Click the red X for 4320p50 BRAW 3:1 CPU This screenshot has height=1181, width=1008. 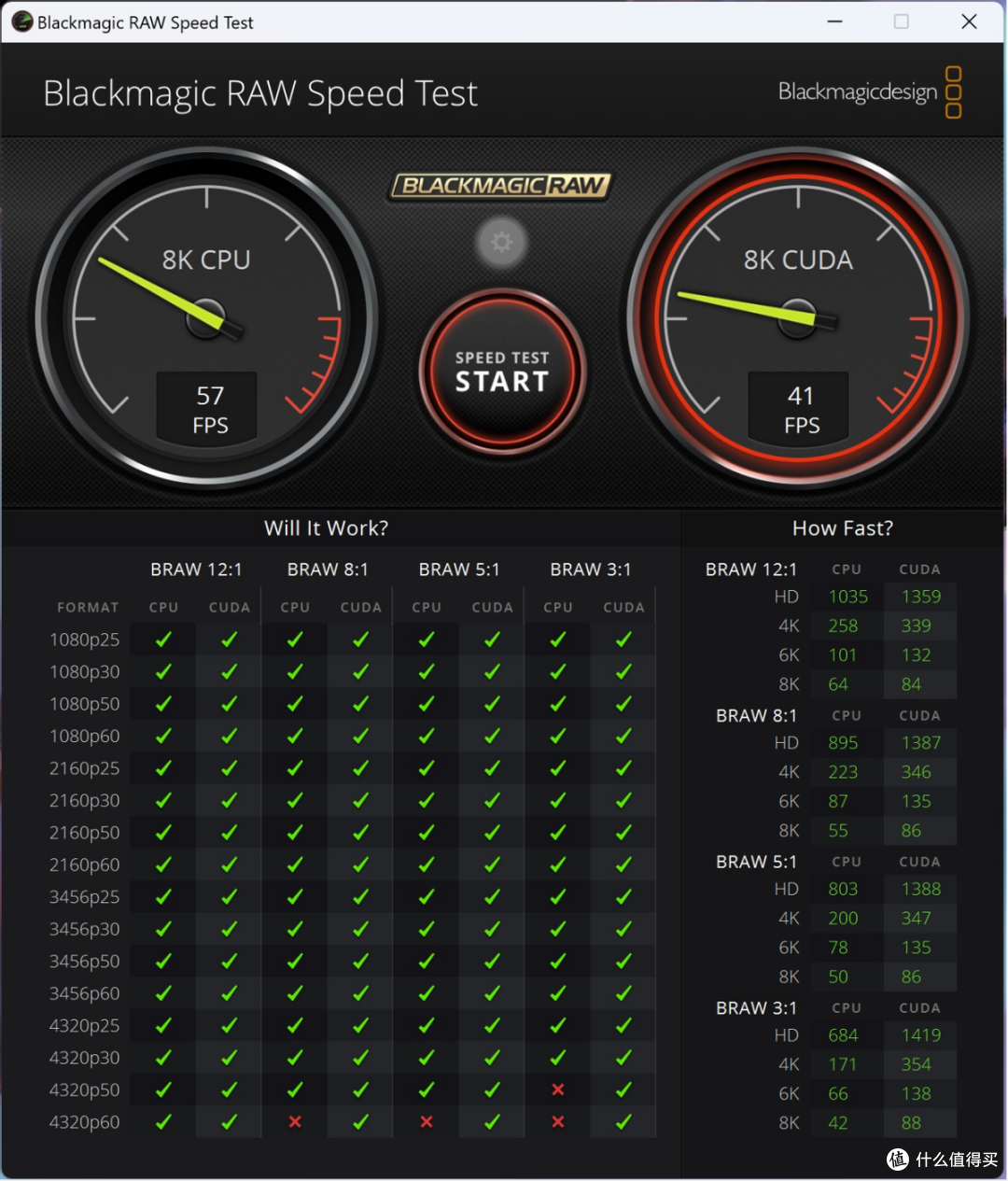558,1090
